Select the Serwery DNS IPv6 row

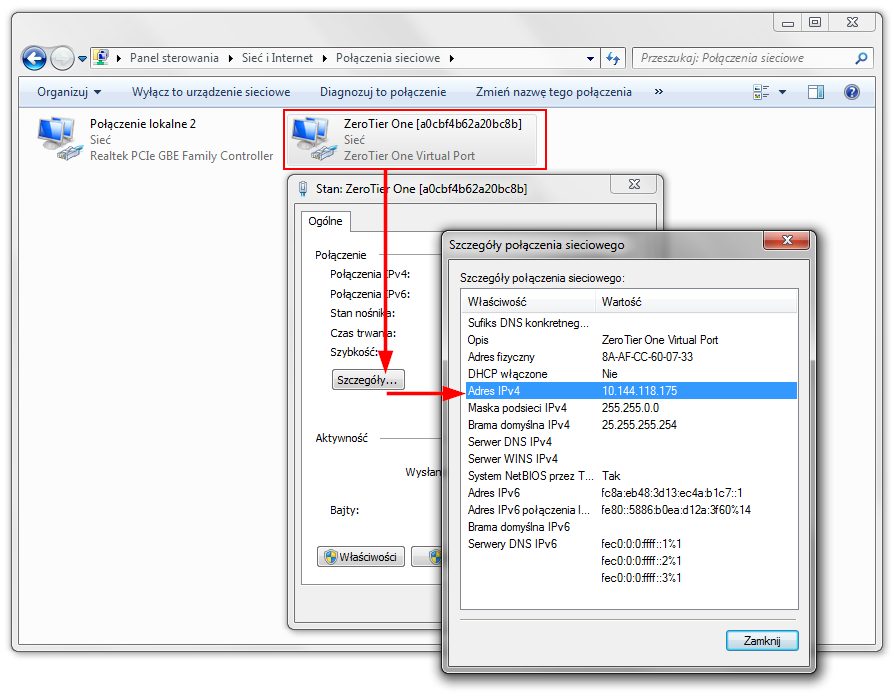pos(631,544)
